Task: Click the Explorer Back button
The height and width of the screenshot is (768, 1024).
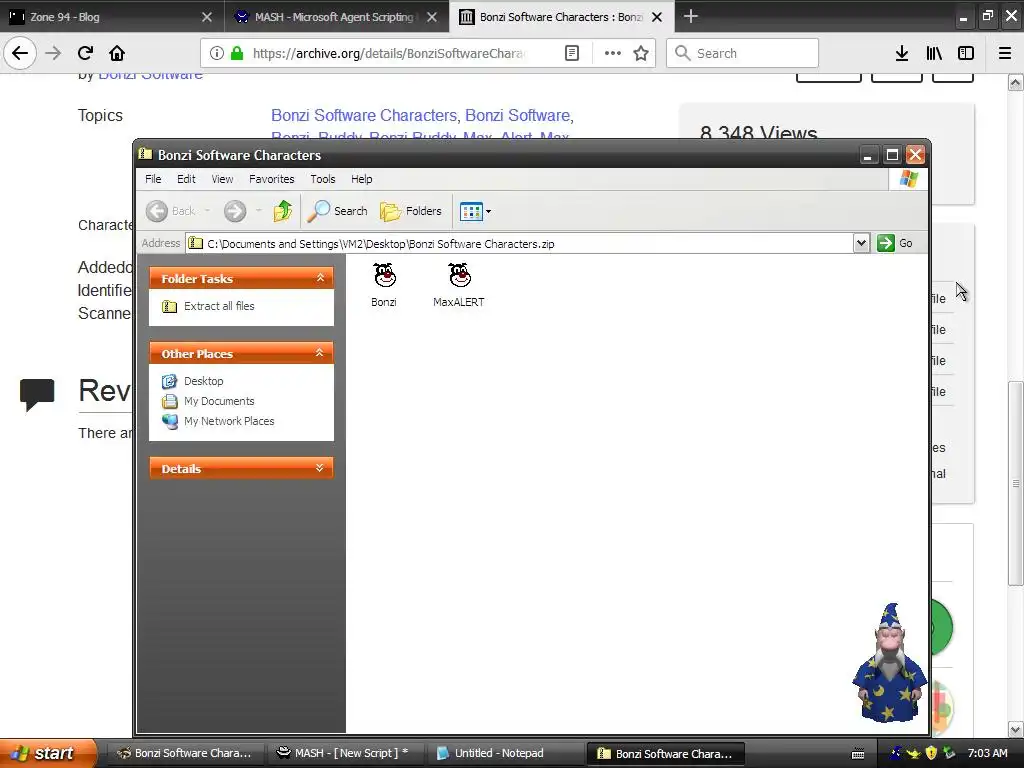Action: point(171,211)
